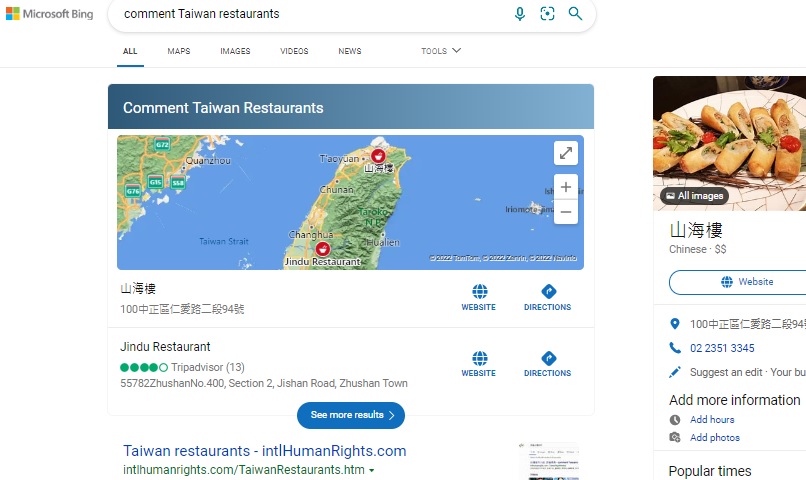The height and width of the screenshot is (480, 806).
Task: Expand the intlhumanrights.com URL dropdown arrow
Action: [372, 470]
